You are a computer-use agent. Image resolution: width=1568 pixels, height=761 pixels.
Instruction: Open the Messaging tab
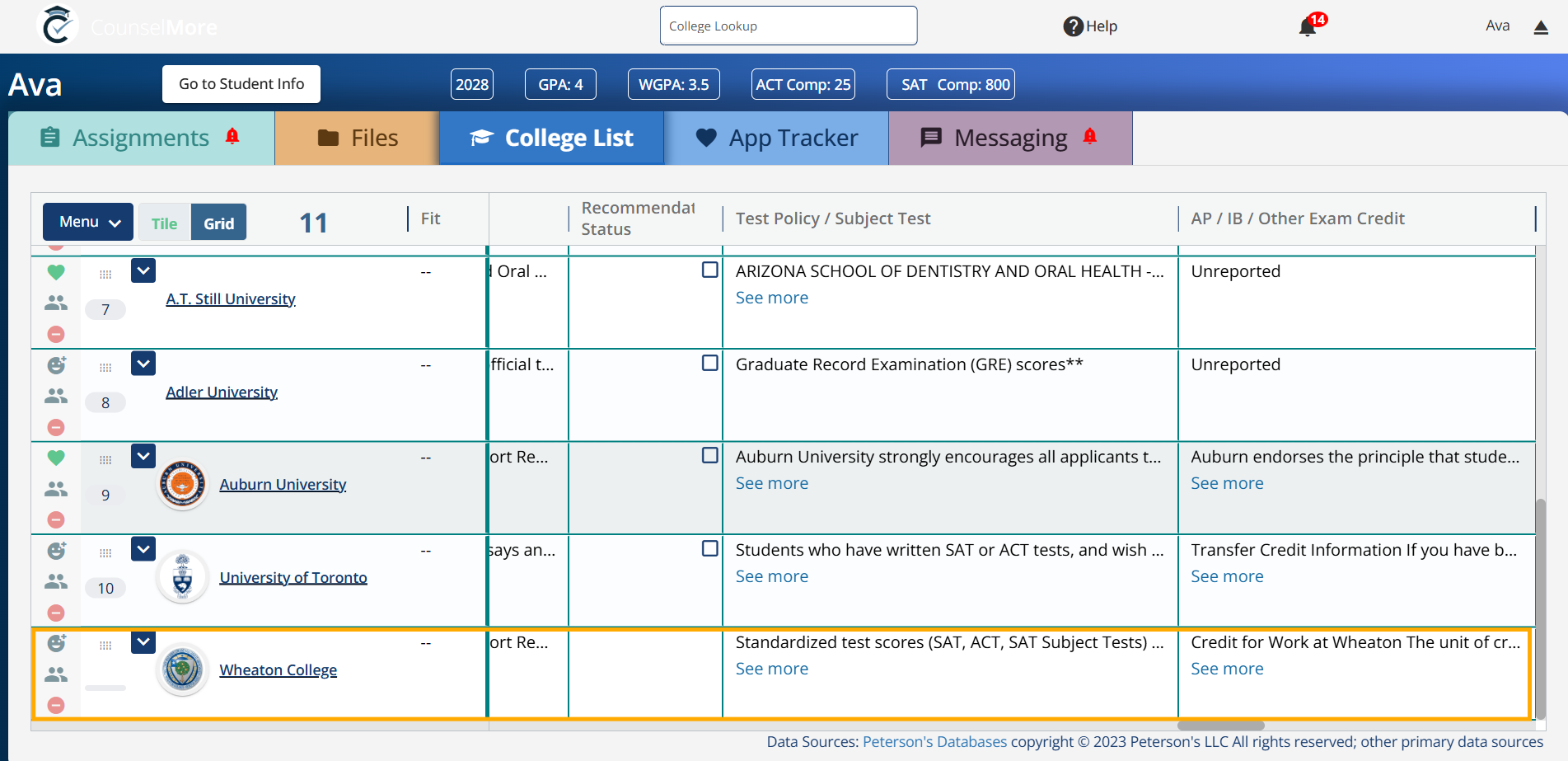(1010, 138)
